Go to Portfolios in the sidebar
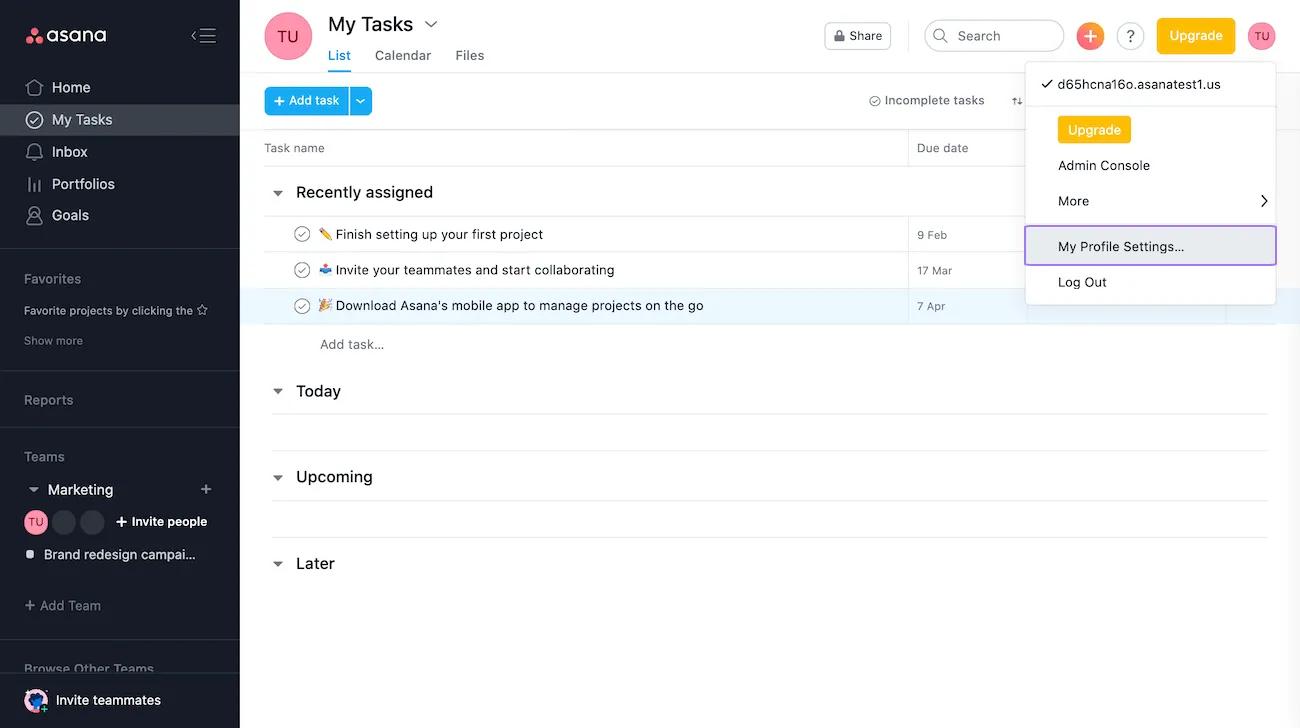The image size is (1300, 728). (x=82, y=184)
